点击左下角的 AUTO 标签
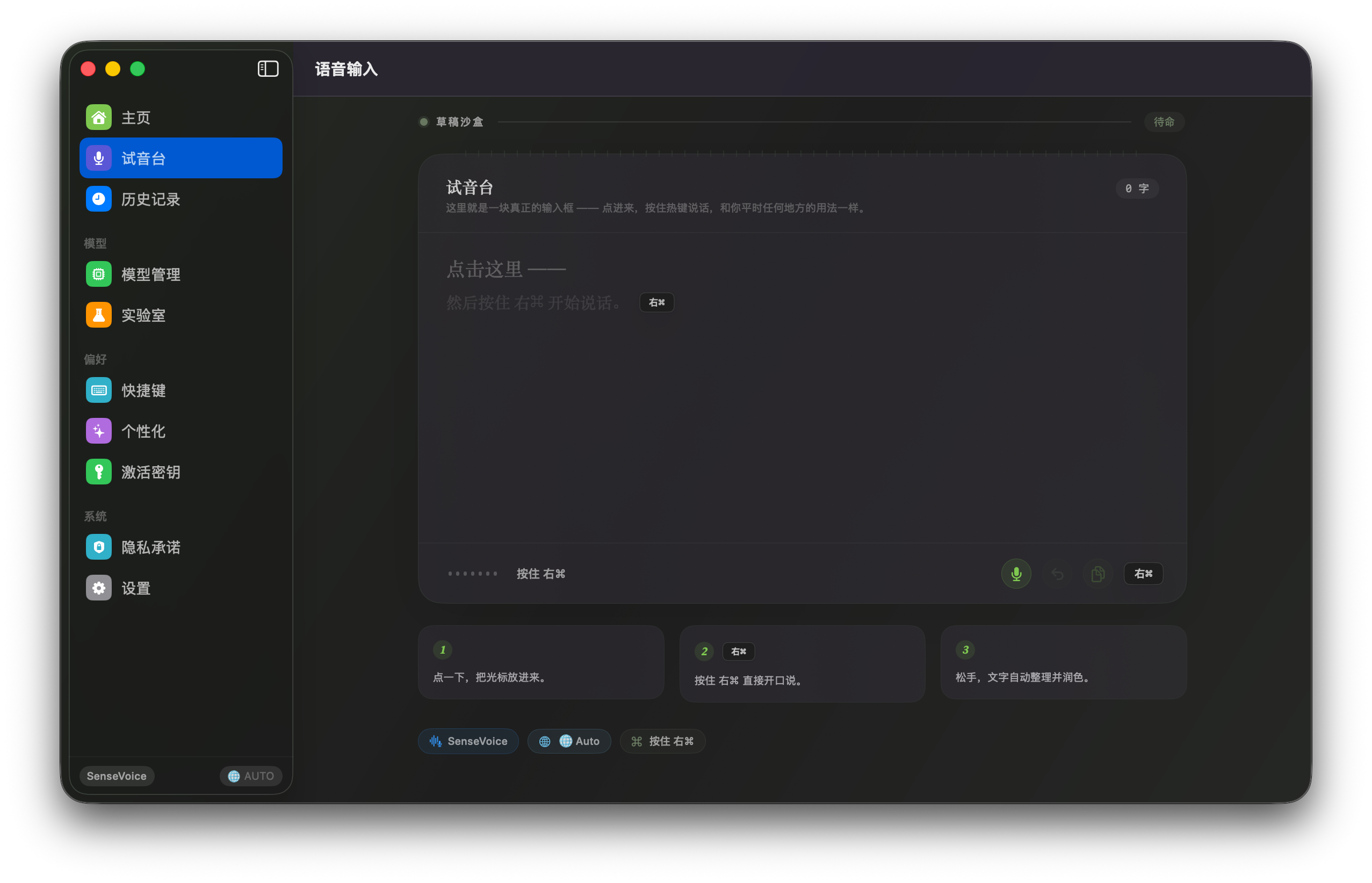The height and width of the screenshot is (883, 1372). tap(250, 776)
